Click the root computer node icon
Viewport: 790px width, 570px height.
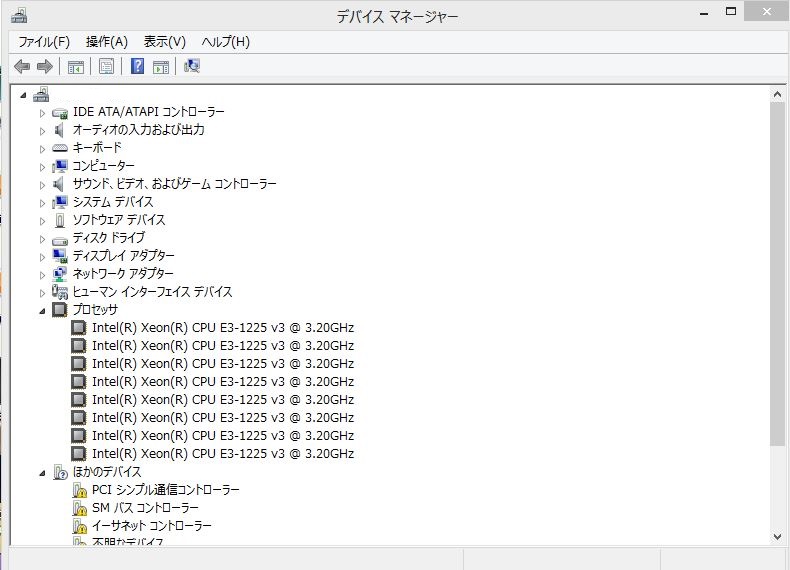[41, 94]
